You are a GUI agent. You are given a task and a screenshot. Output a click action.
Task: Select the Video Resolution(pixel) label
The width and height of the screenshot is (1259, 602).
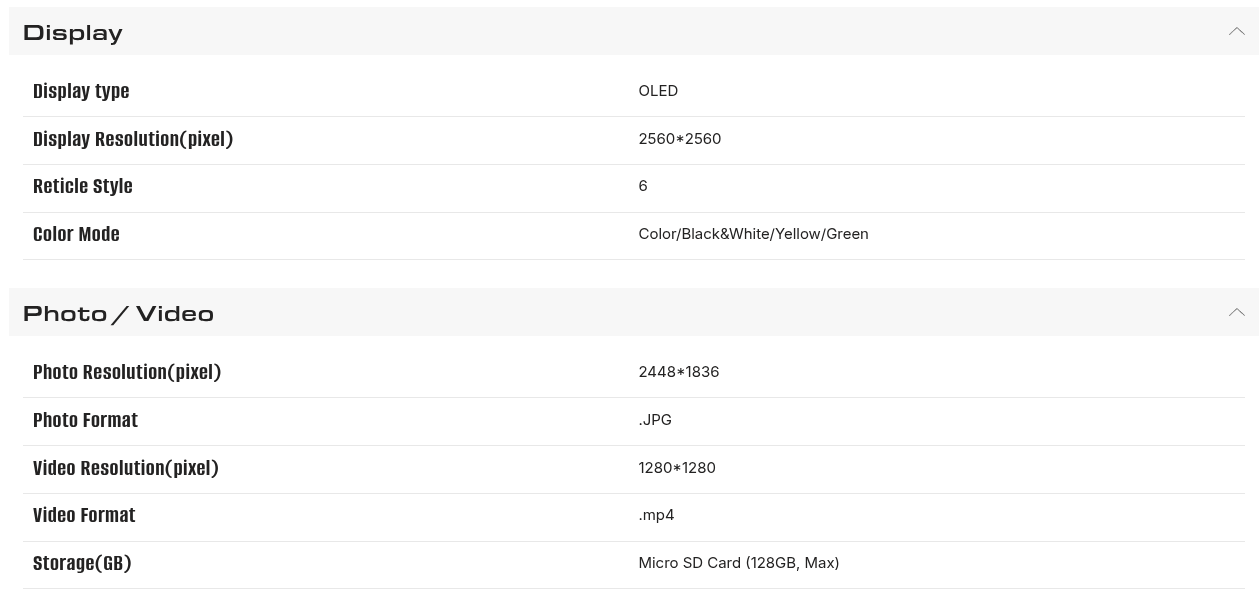pyautogui.click(x=126, y=468)
